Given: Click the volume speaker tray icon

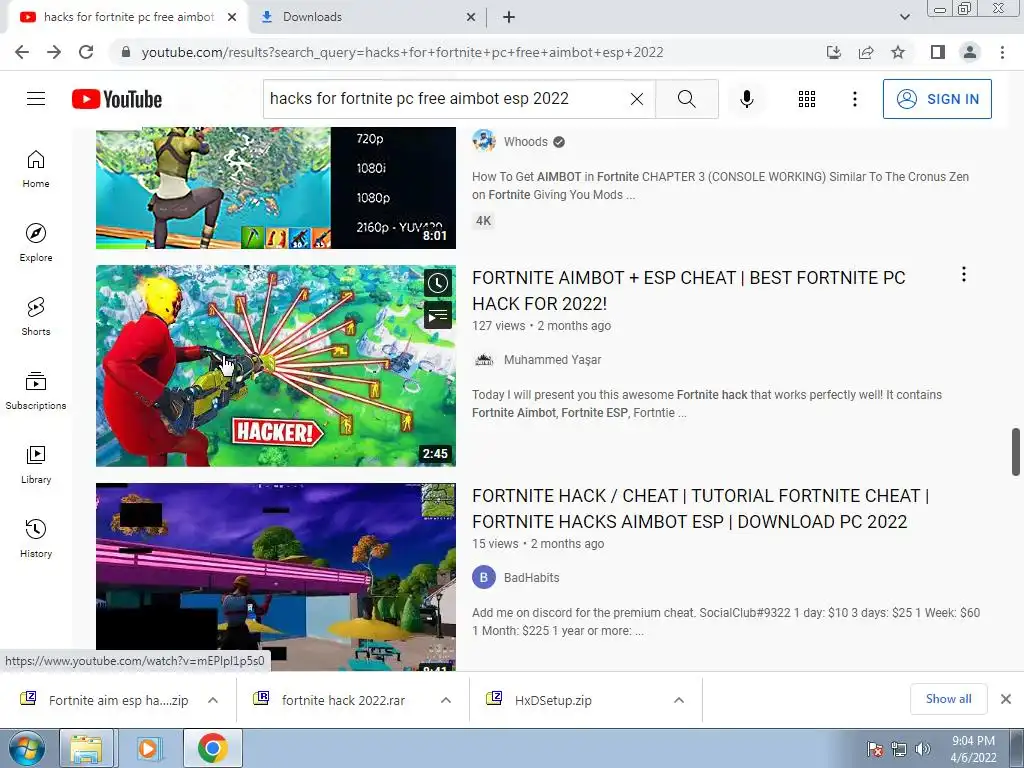Looking at the screenshot, I should click(x=923, y=749).
